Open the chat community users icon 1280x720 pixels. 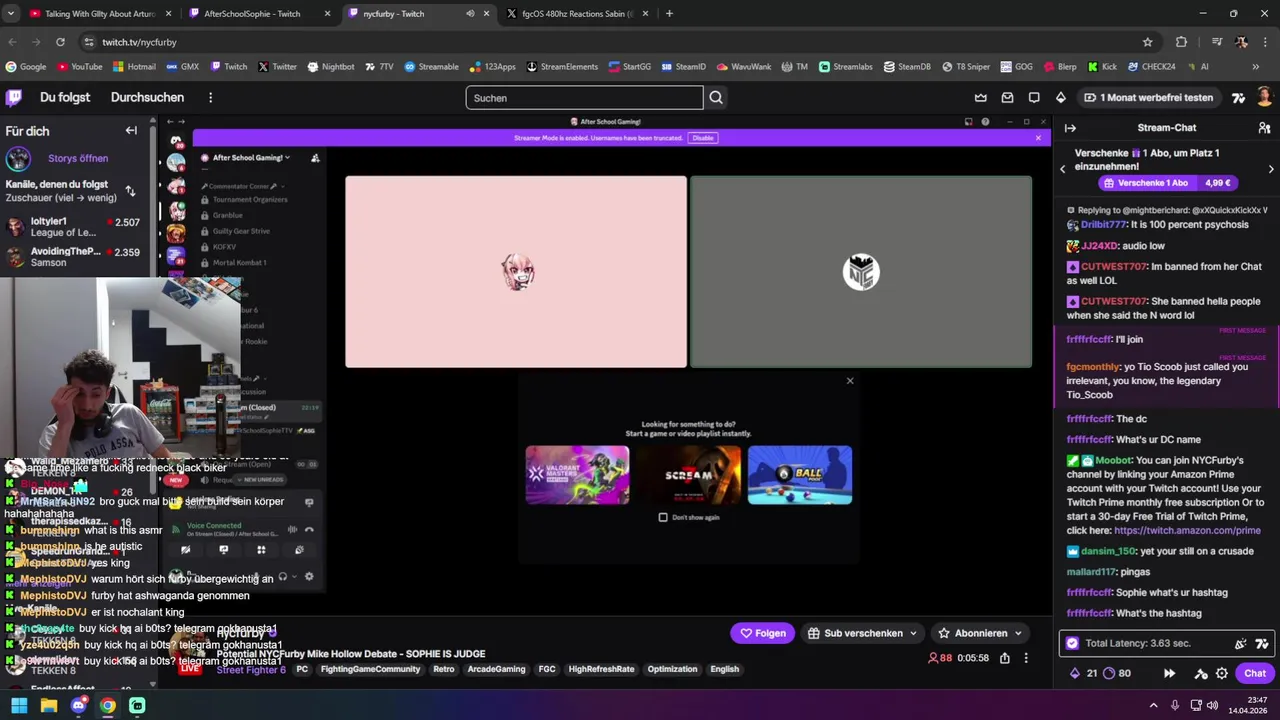[x=1264, y=128]
